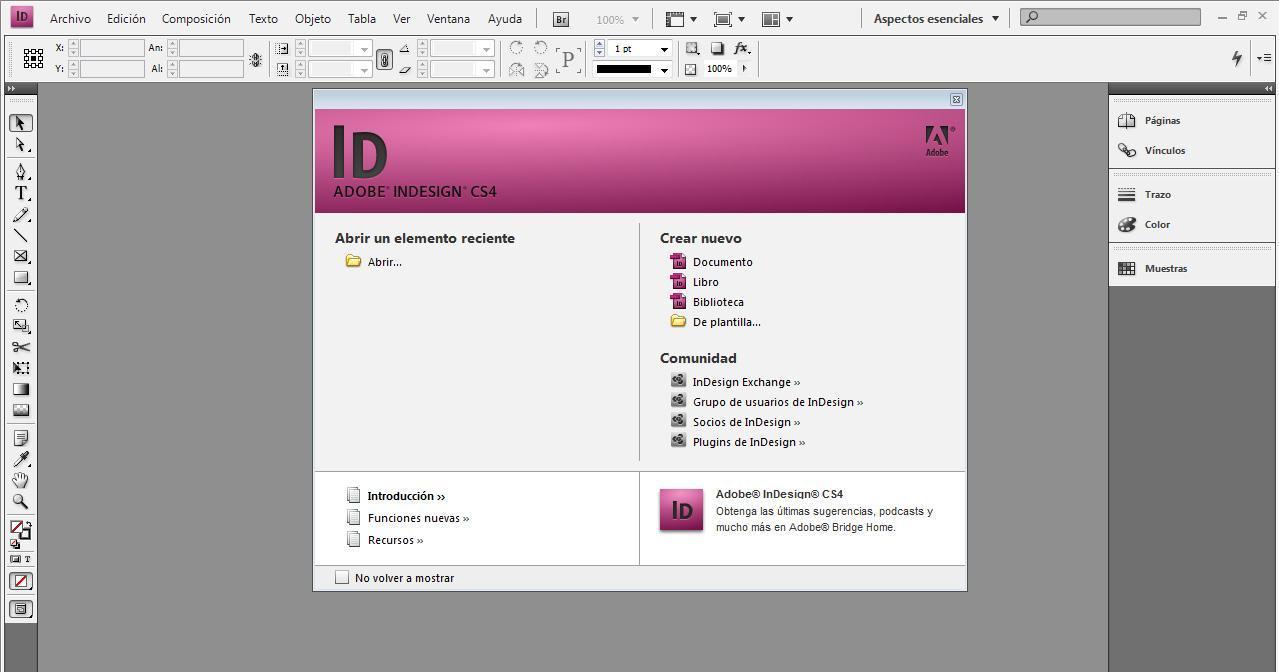Click the X position input field
This screenshot has width=1279, height=672.
112,48
